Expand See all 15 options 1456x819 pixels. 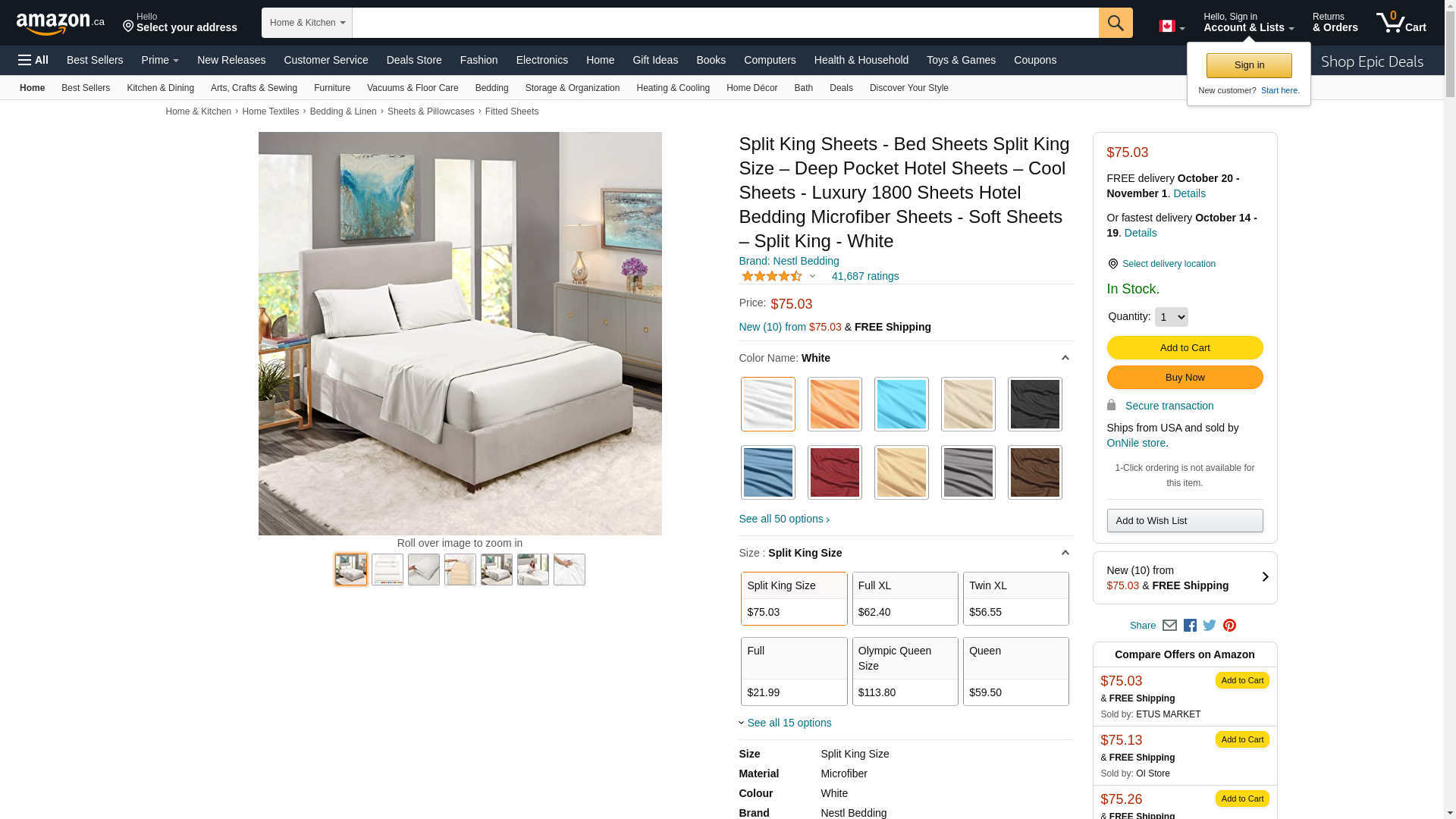(x=789, y=723)
